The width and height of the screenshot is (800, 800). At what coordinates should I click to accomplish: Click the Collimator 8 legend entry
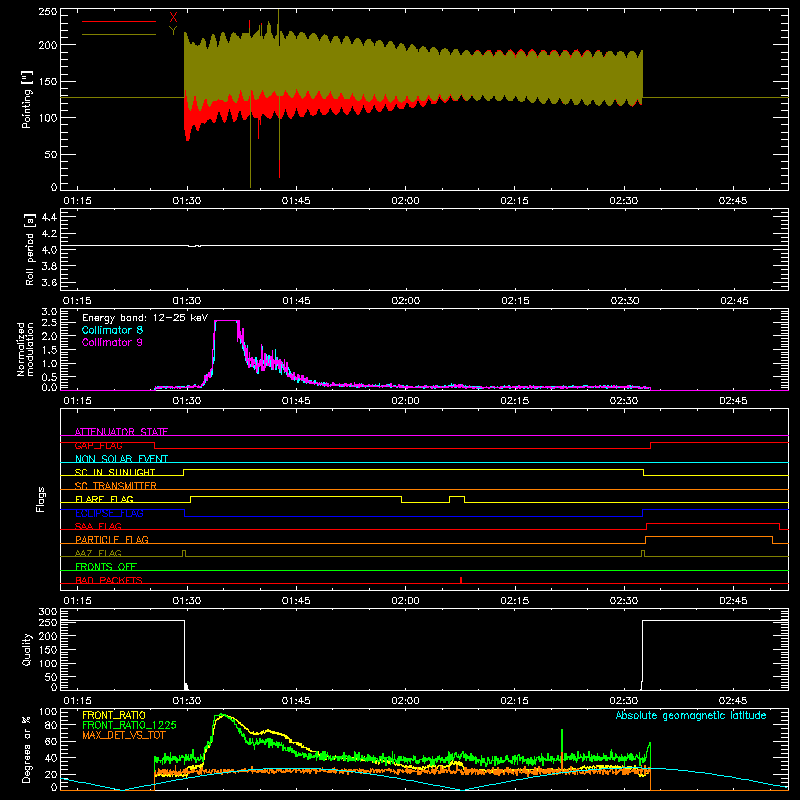pyautogui.click(x=112, y=330)
